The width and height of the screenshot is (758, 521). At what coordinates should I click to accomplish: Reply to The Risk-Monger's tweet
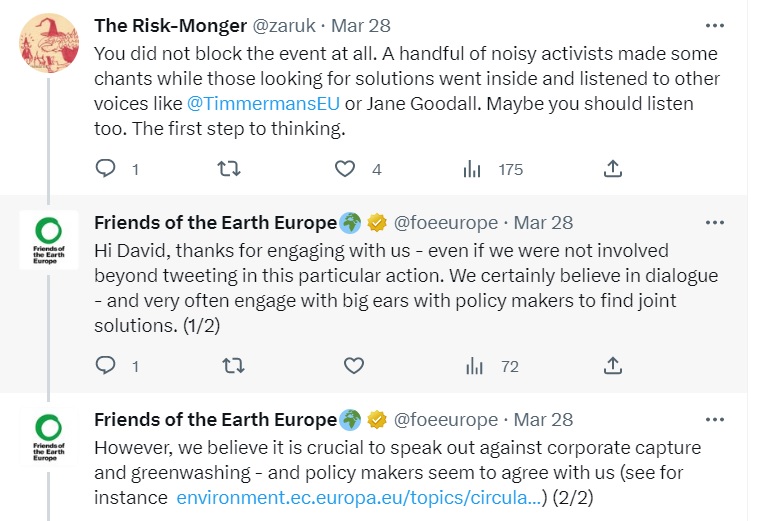coord(106,169)
